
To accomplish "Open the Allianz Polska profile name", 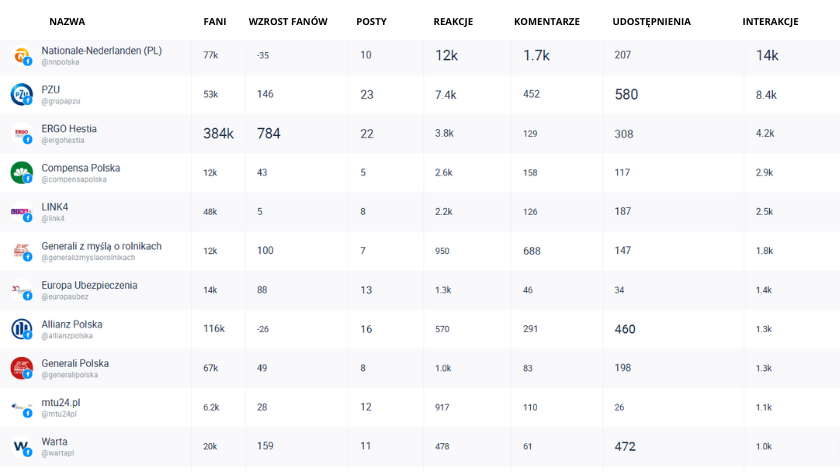I will click(x=72, y=324).
